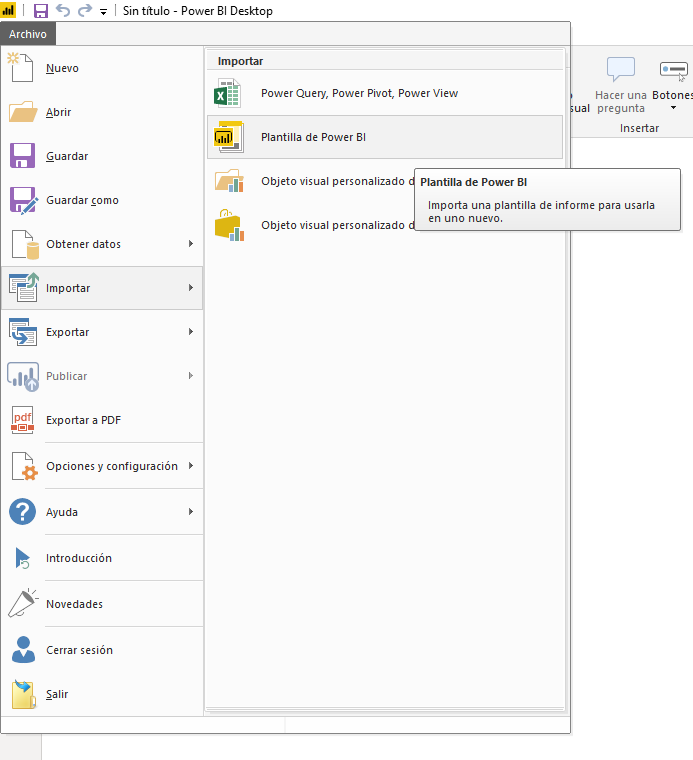Click the Publicar label text
The image size is (693, 760).
click(x=66, y=376)
